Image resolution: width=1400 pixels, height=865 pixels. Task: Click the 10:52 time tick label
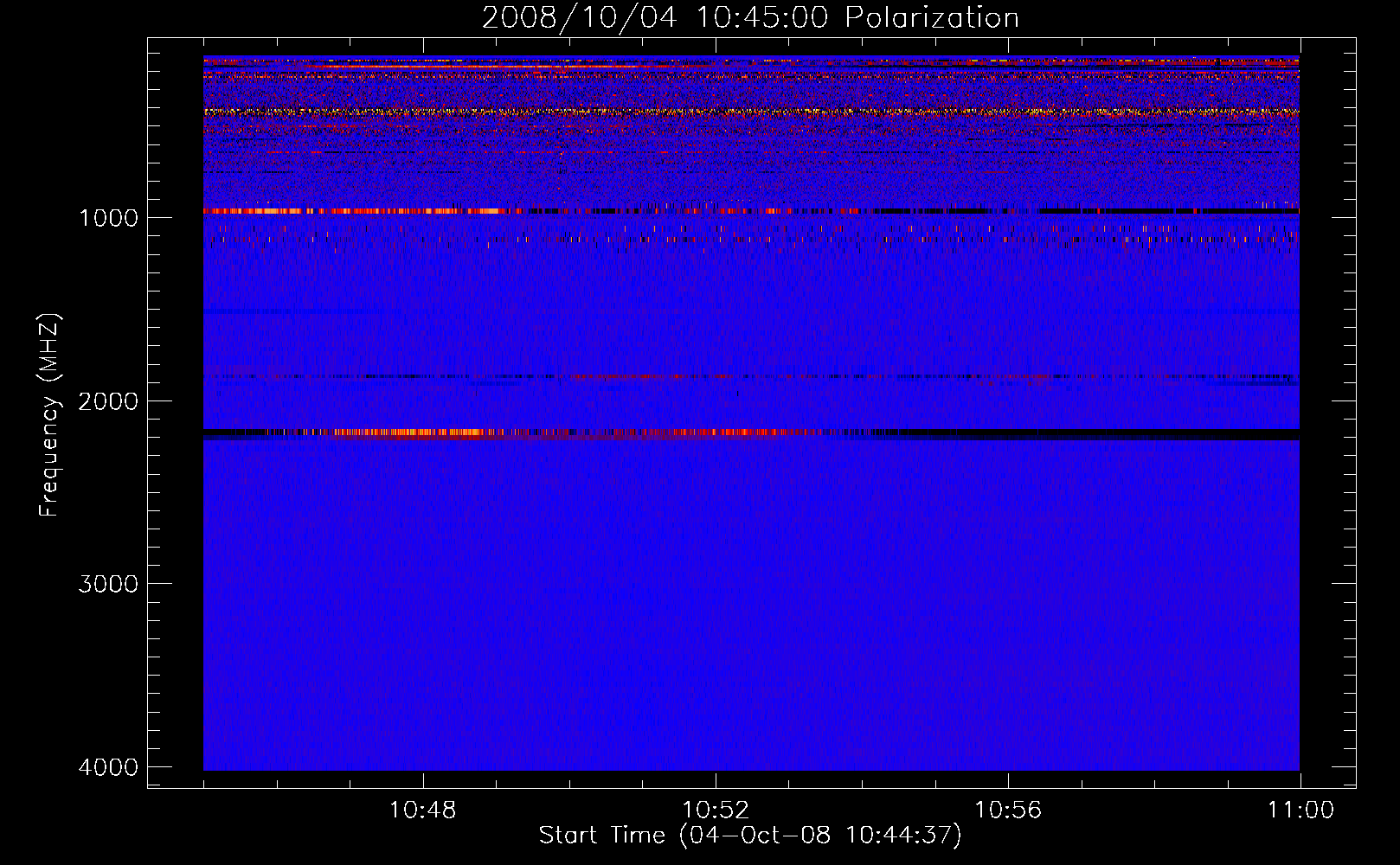click(x=716, y=811)
